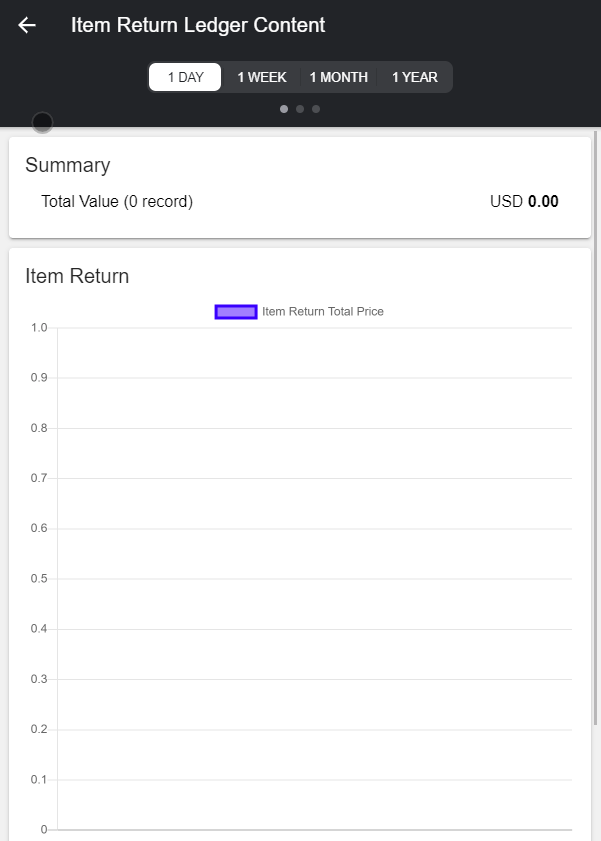Click the vertical scrollbar on the right
The height and width of the screenshot is (841, 601).
596,430
